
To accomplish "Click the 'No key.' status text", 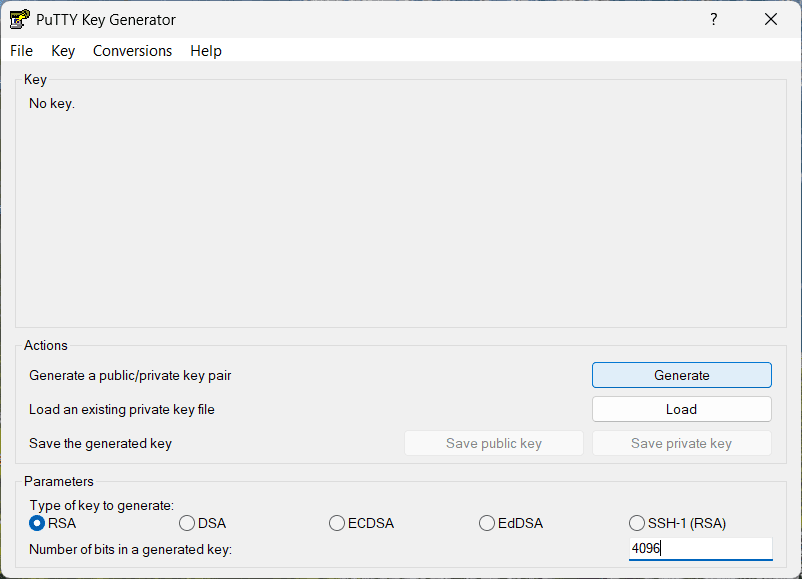I will coord(52,103).
